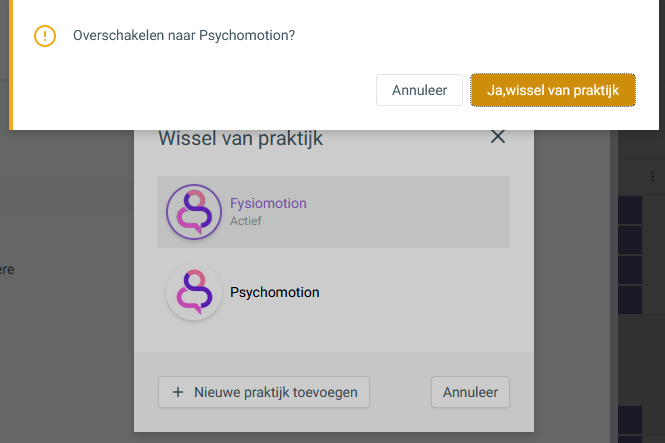Click empty space in highlighted Fysiomotion row
The height and width of the screenshot is (443, 665).
pyautogui.click(x=407, y=212)
